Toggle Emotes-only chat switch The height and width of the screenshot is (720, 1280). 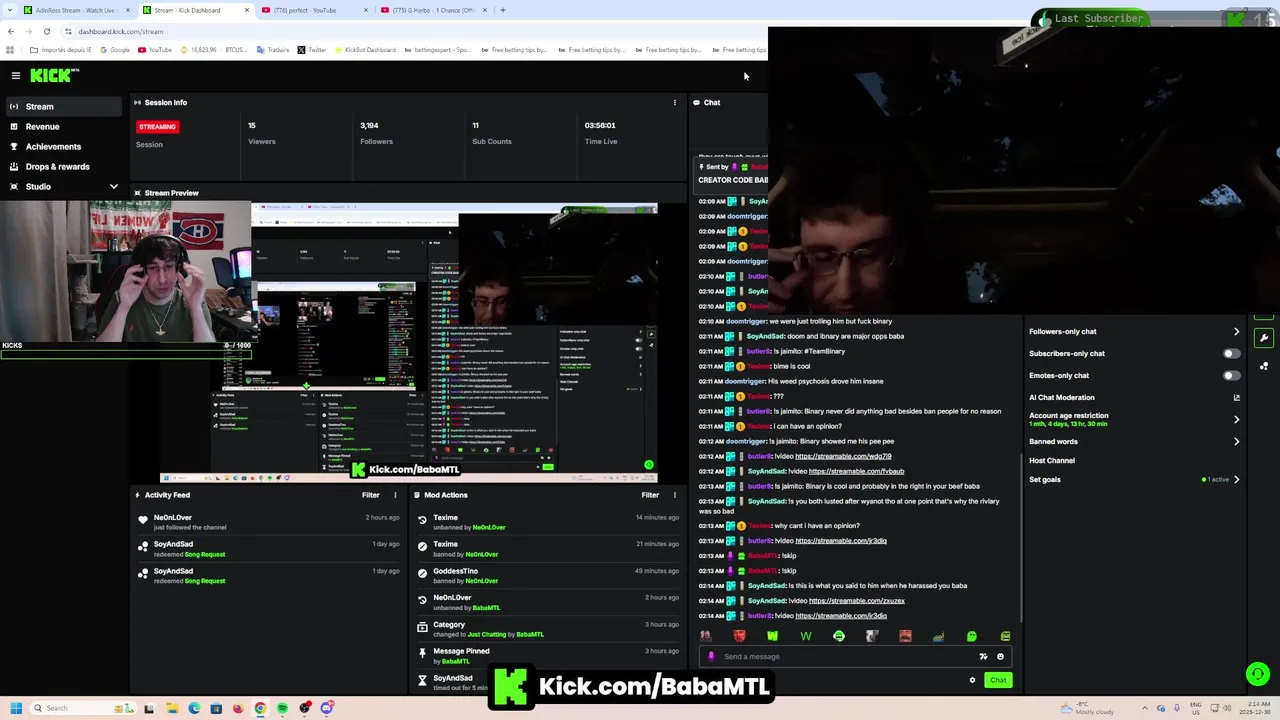point(1231,375)
